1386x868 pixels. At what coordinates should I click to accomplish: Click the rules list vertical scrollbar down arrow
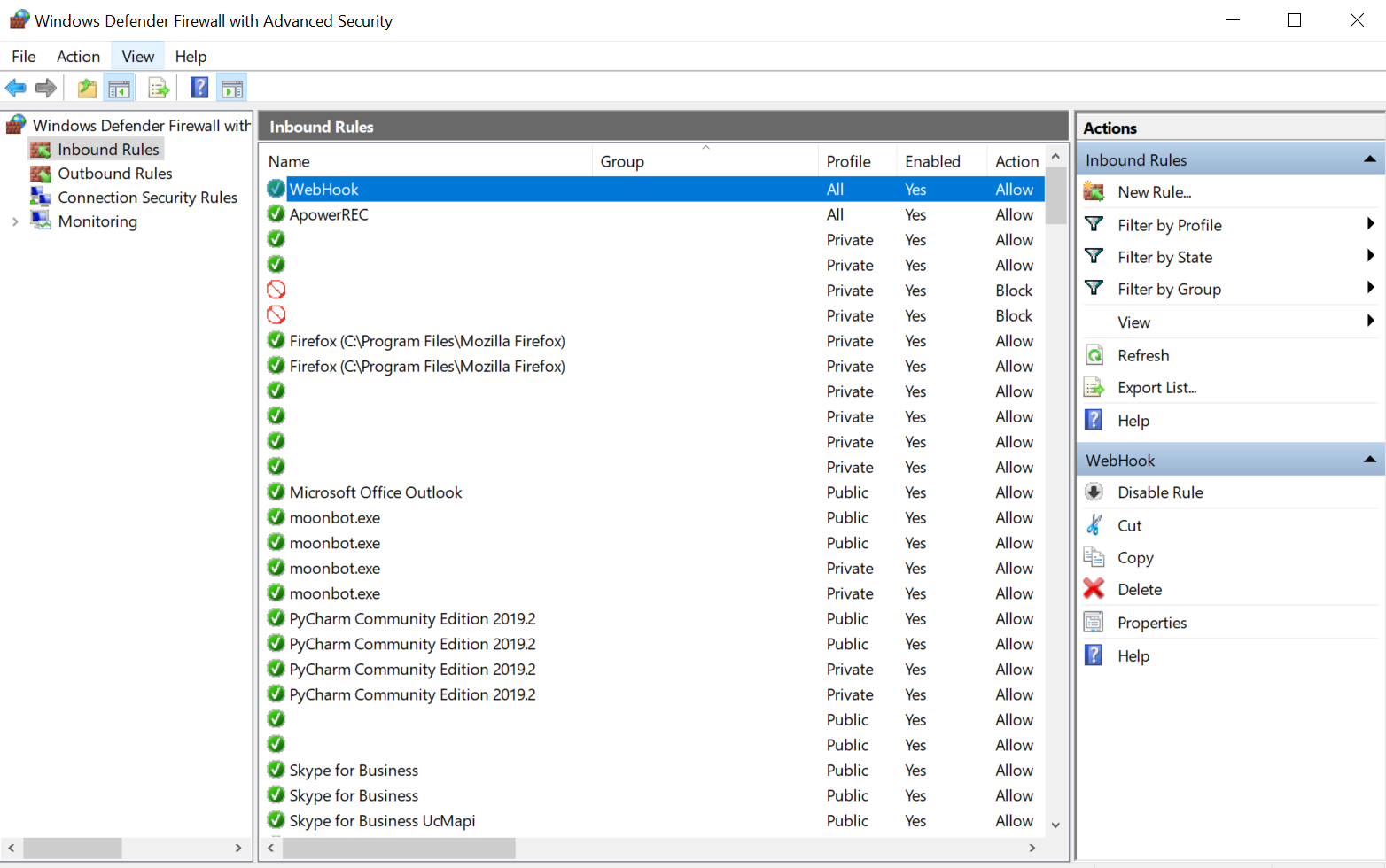(1055, 825)
